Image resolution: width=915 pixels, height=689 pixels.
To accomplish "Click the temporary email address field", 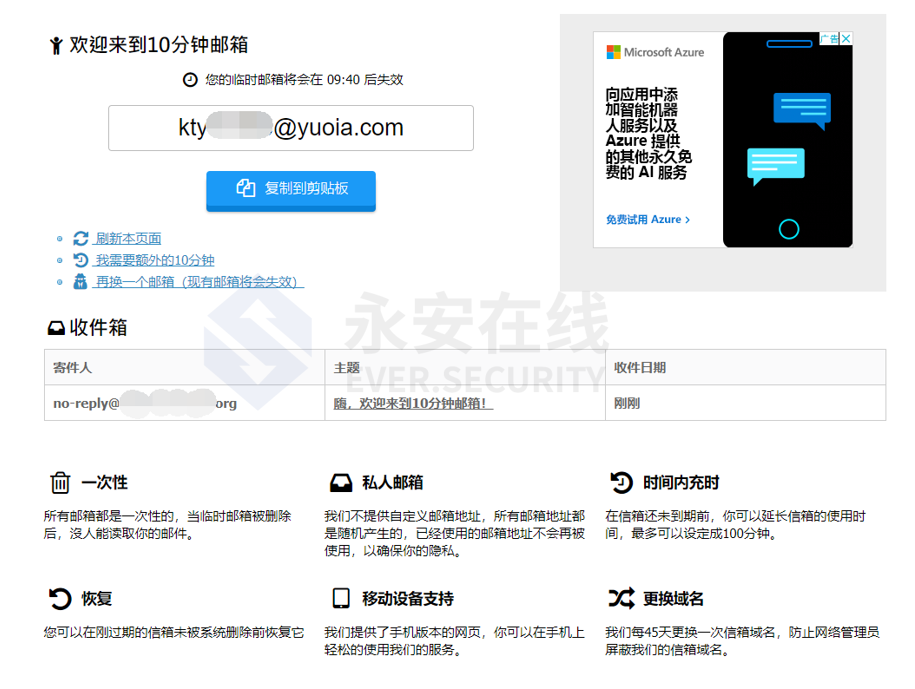I will coord(291,128).
